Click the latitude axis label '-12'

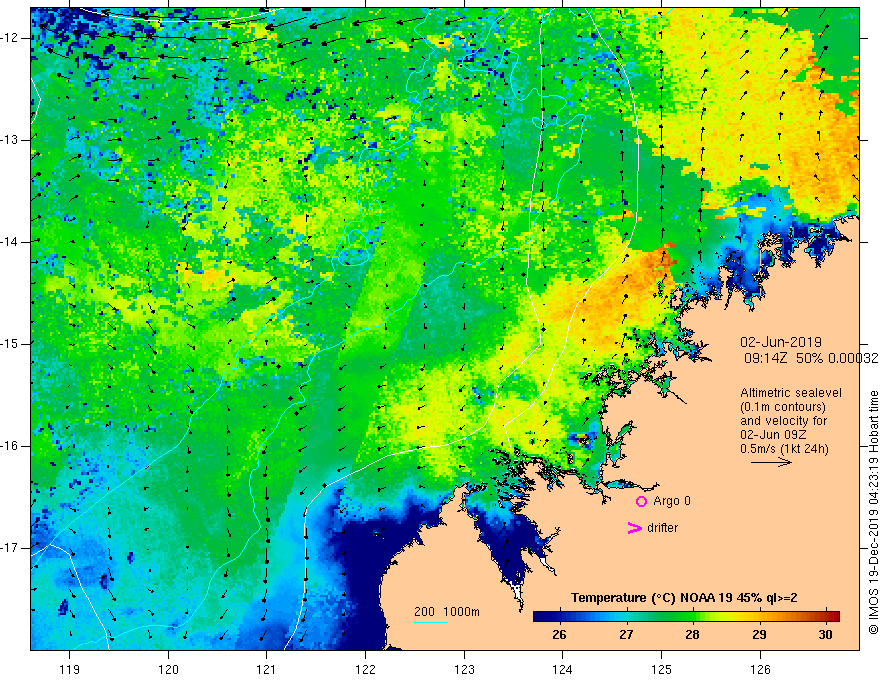point(10,38)
